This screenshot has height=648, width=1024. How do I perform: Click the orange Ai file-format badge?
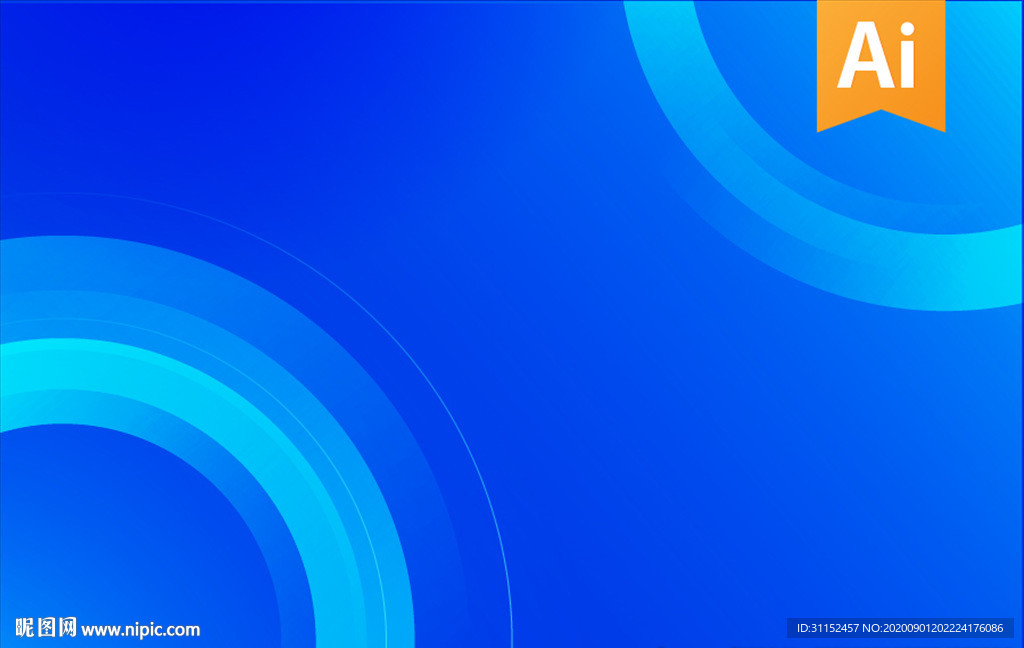click(x=881, y=65)
